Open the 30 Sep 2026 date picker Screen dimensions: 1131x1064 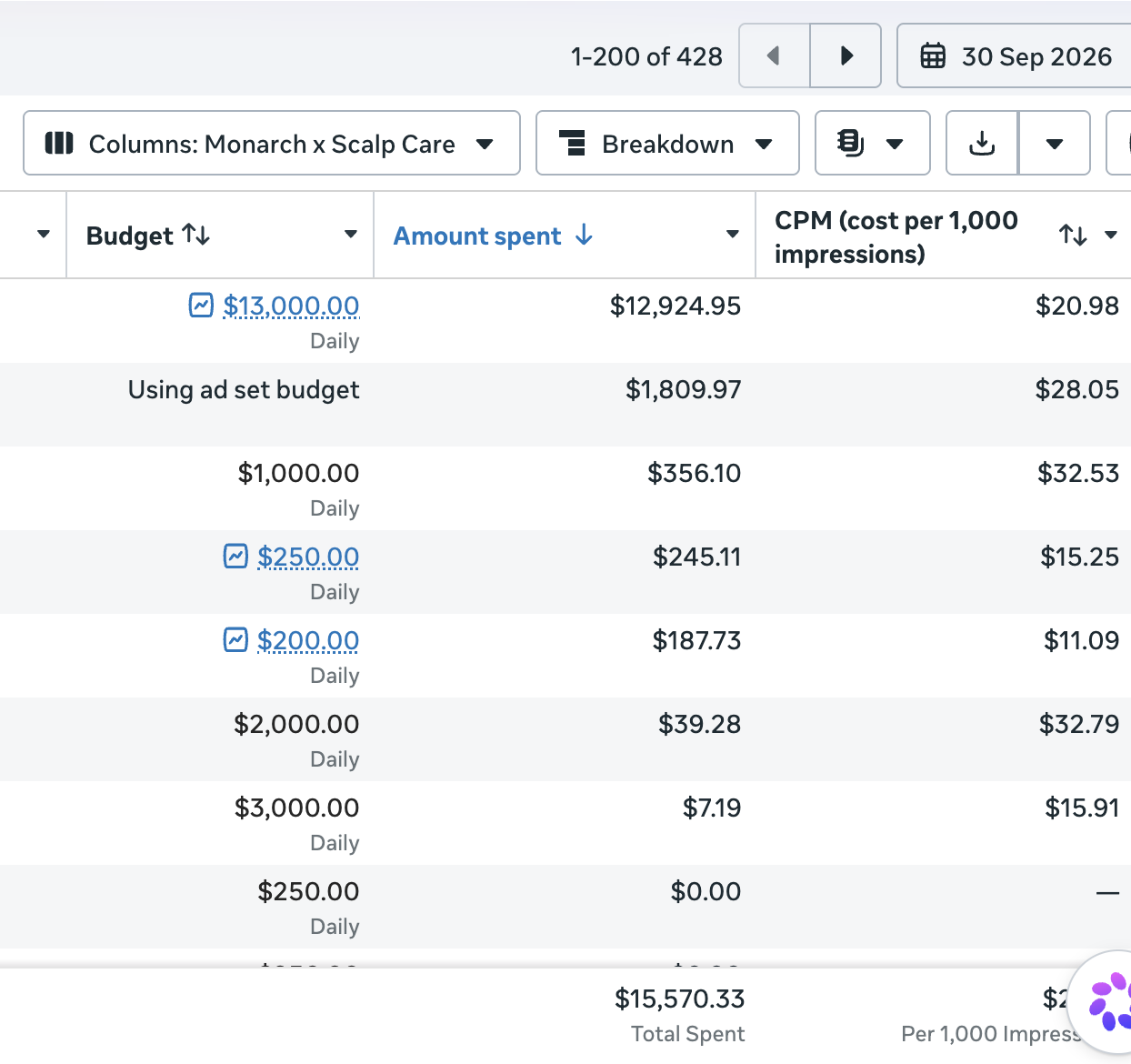(1015, 55)
